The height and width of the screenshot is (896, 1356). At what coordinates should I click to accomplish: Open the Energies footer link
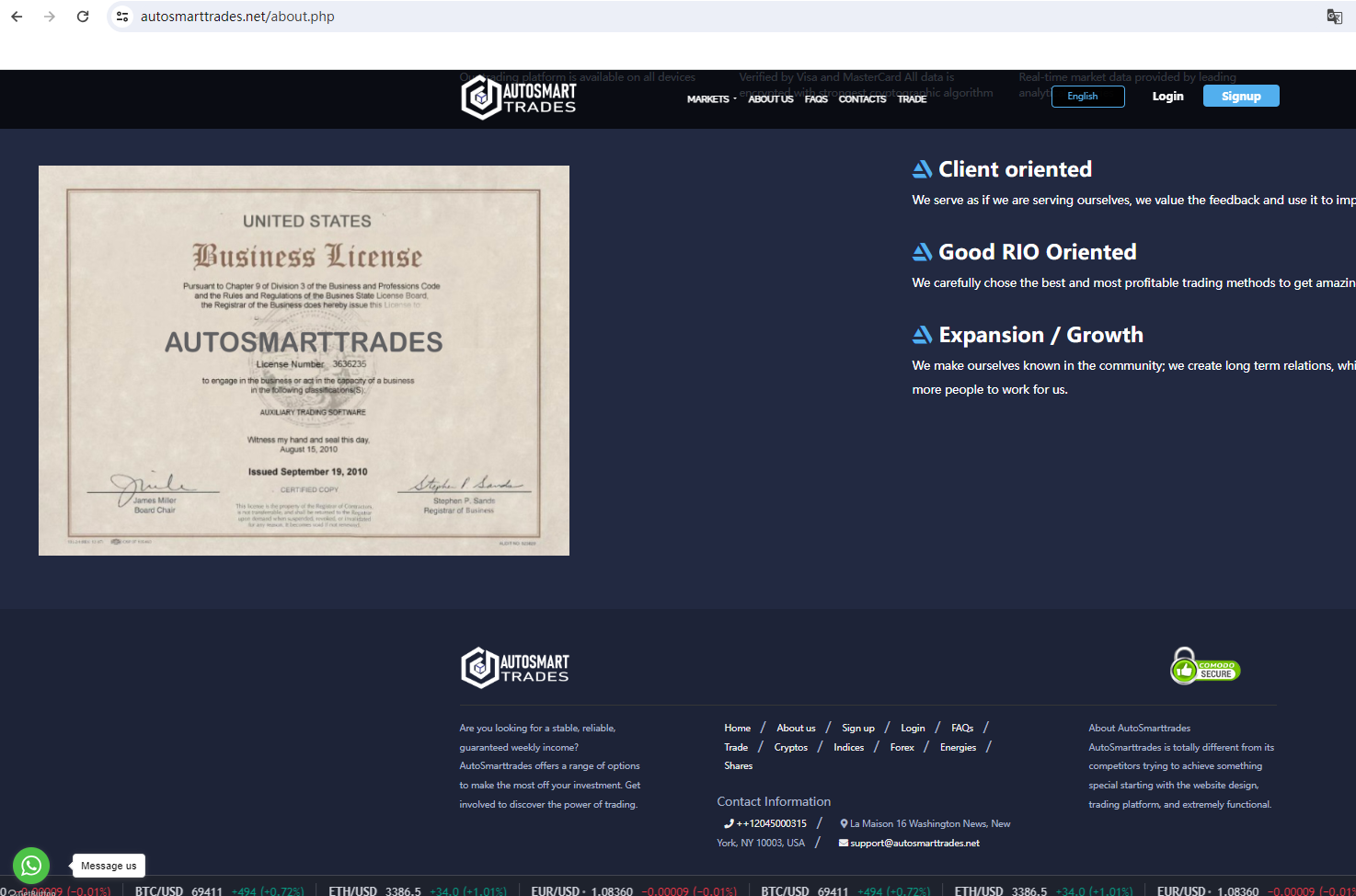click(958, 747)
